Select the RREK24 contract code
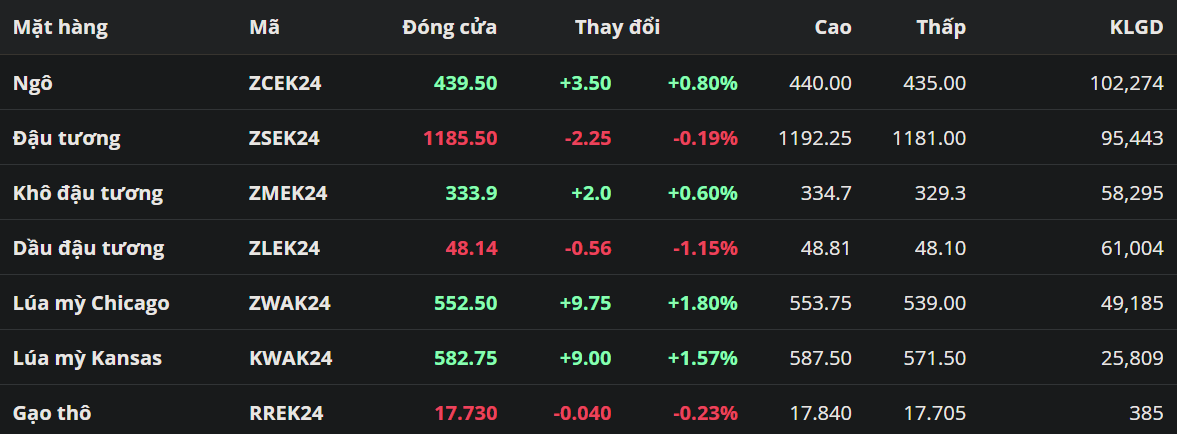This screenshot has width=1177, height=434. (286, 412)
